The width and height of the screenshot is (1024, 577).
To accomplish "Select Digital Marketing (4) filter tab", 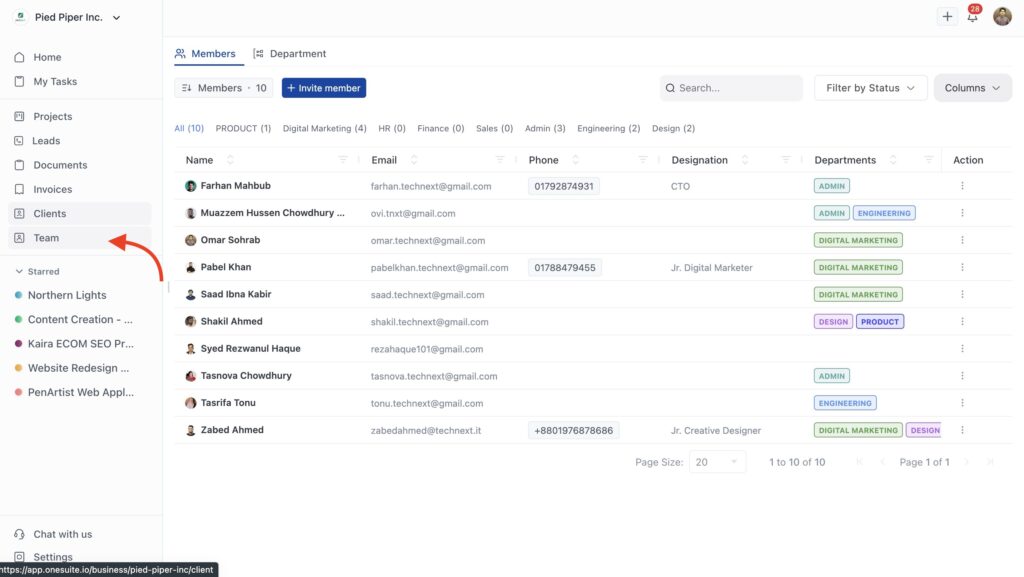I will [324, 128].
